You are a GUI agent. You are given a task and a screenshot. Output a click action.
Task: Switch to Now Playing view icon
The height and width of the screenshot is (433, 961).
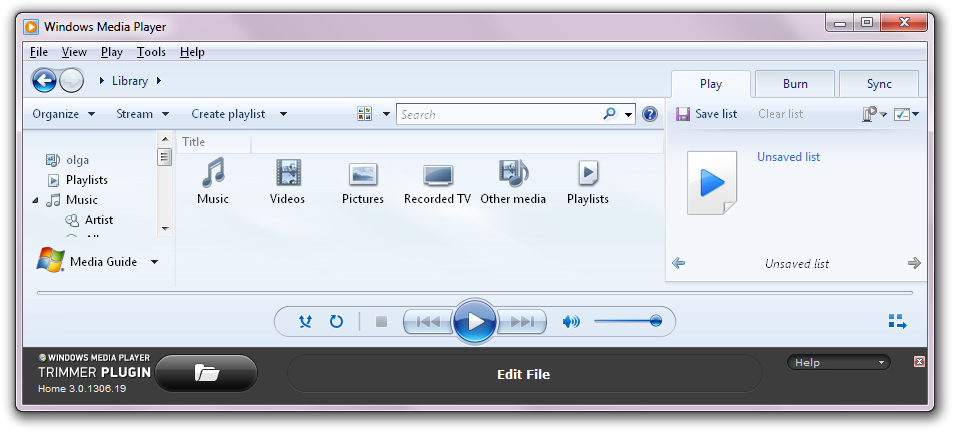(x=897, y=321)
